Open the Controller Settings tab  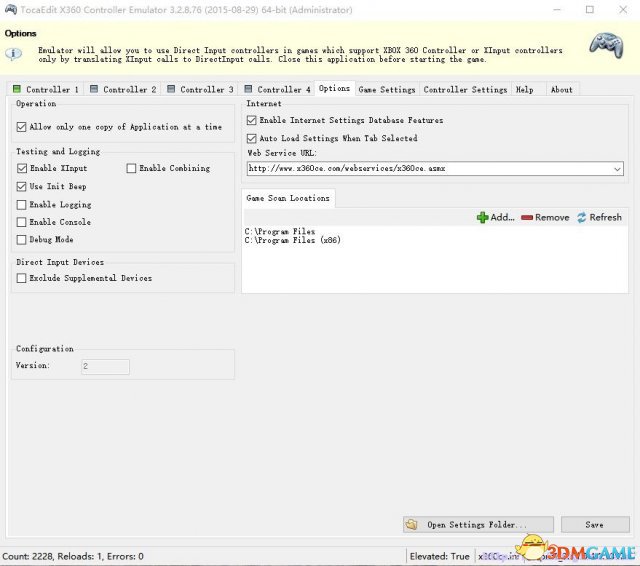[465, 89]
